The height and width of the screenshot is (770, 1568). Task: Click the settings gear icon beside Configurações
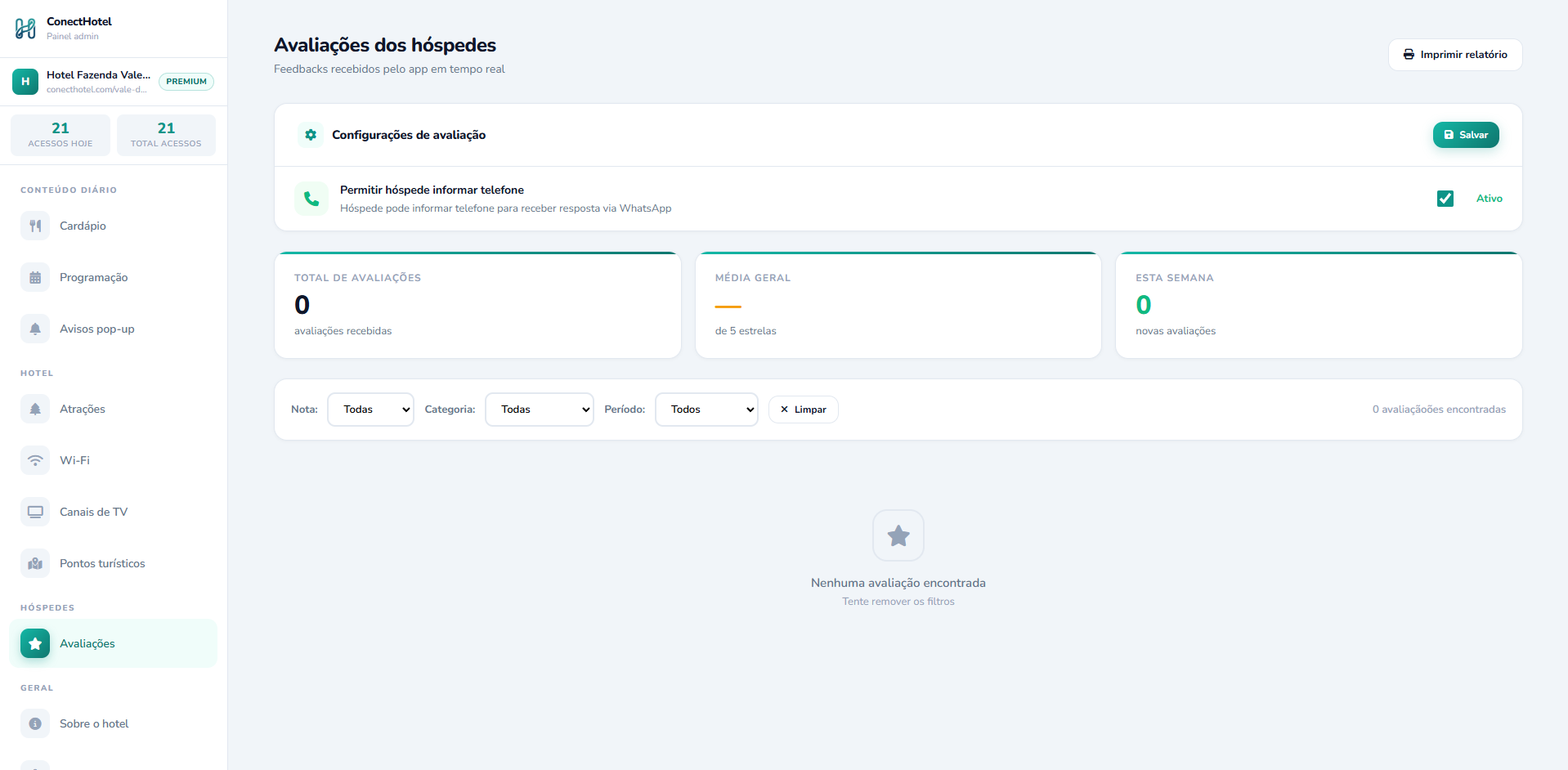tap(311, 135)
